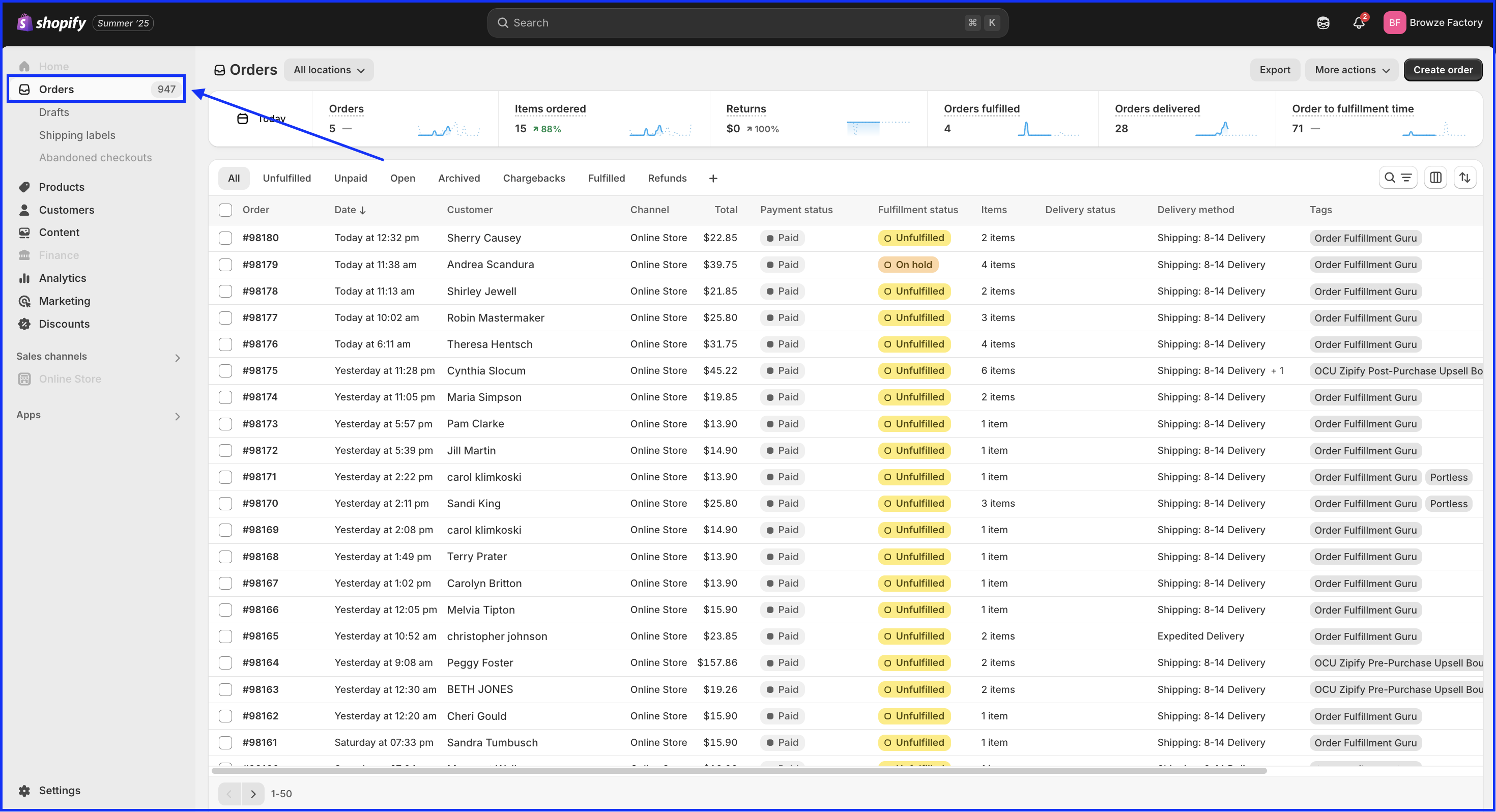Click the Returns metric bar chart
The image size is (1496, 812).
[878, 128]
